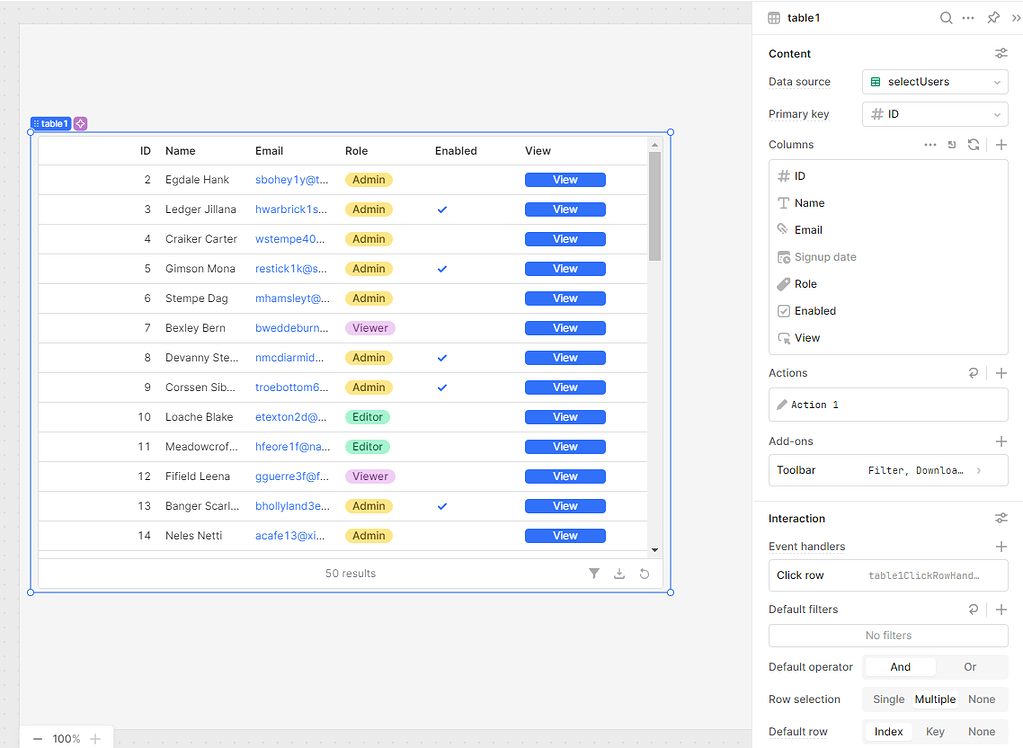This screenshot has width=1023, height=748.
Task: Select the Signup date column item
Action: point(824,257)
